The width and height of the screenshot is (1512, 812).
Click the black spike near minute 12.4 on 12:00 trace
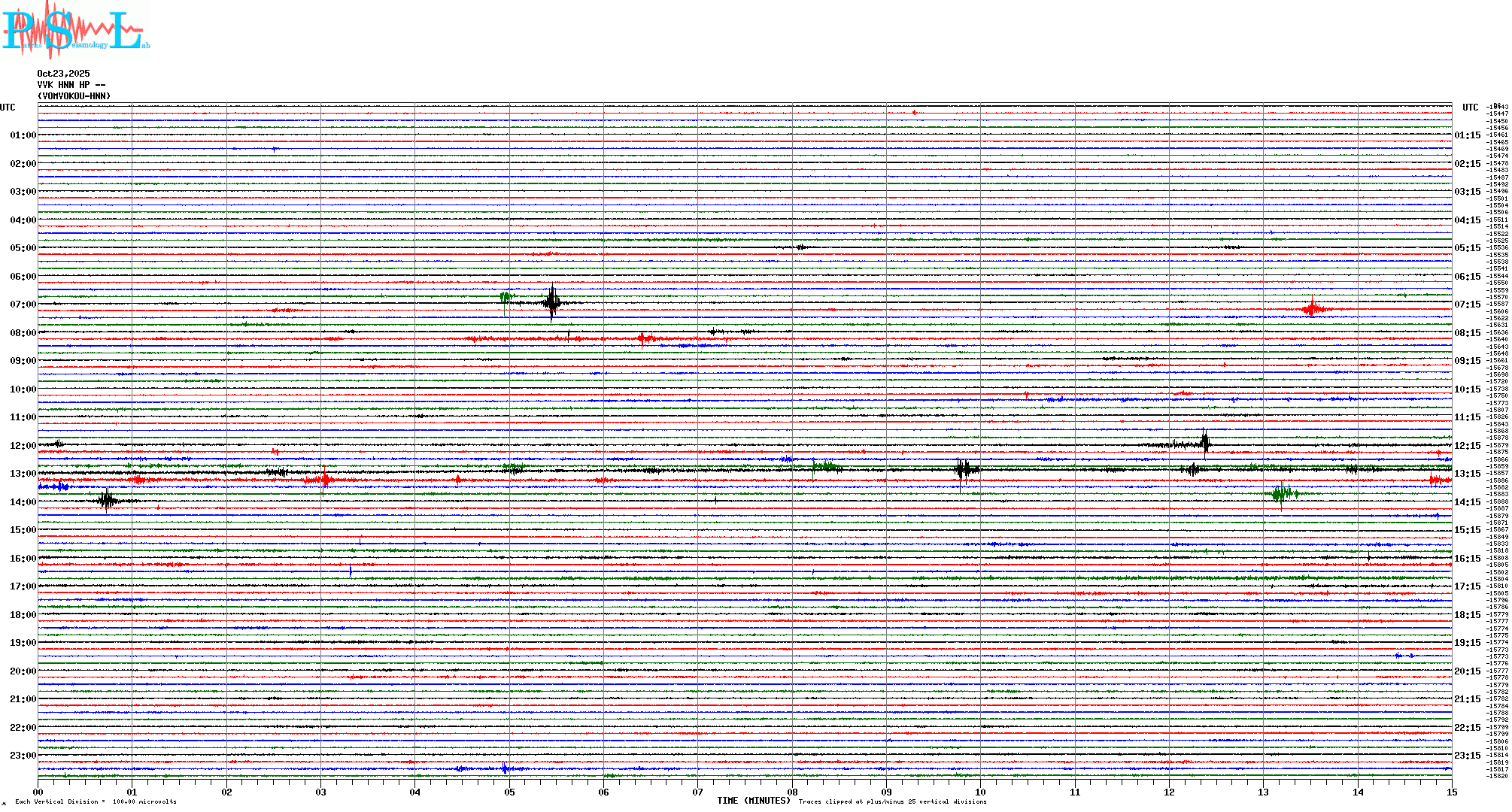point(1205,442)
